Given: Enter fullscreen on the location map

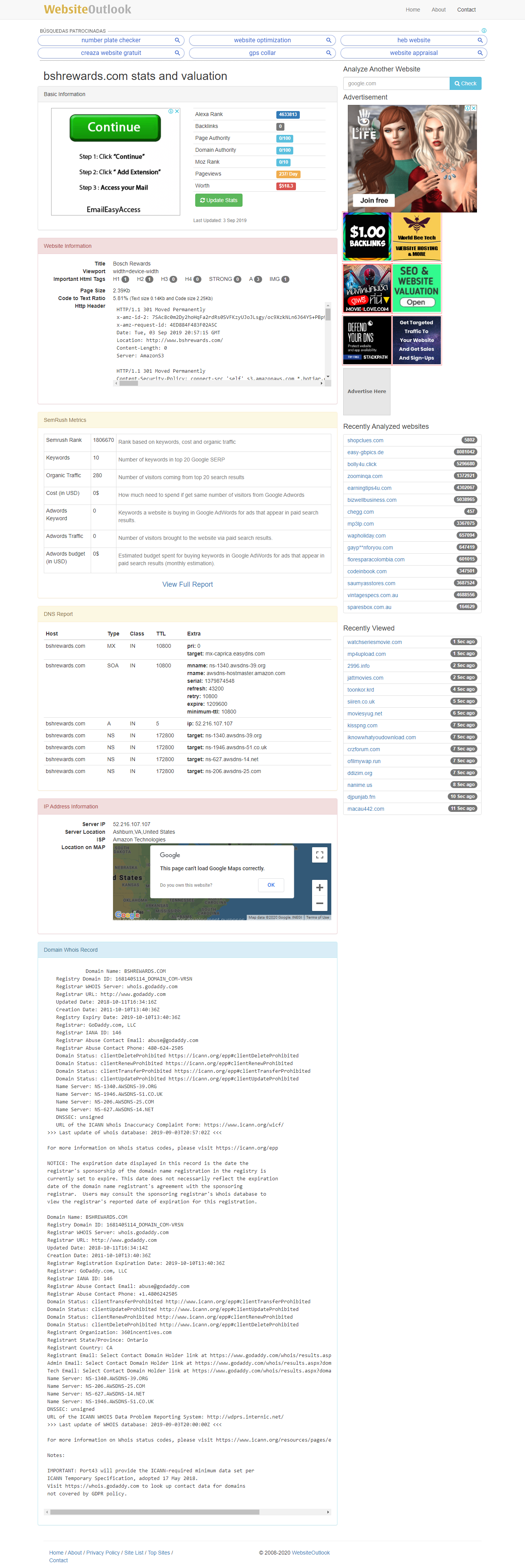Looking at the screenshot, I should pyautogui.click(x=319, y=855).
